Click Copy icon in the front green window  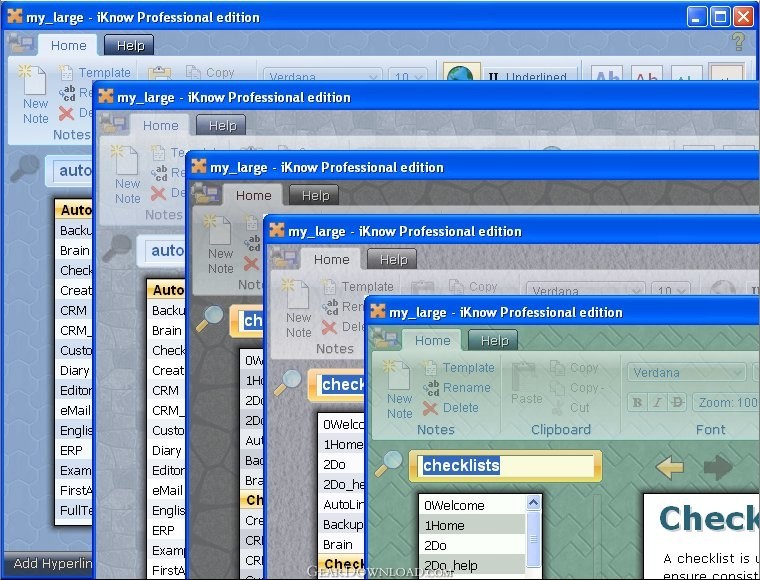557,368
